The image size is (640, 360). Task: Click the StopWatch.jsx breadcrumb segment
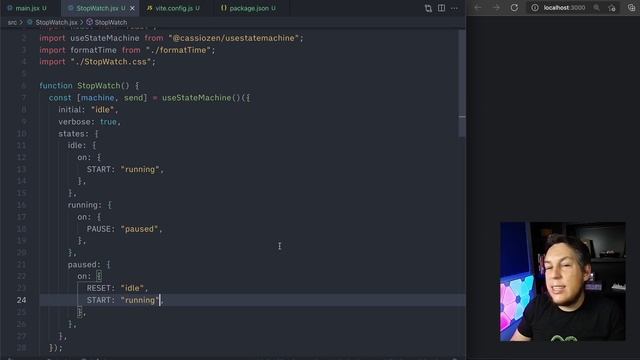(56, 22)
